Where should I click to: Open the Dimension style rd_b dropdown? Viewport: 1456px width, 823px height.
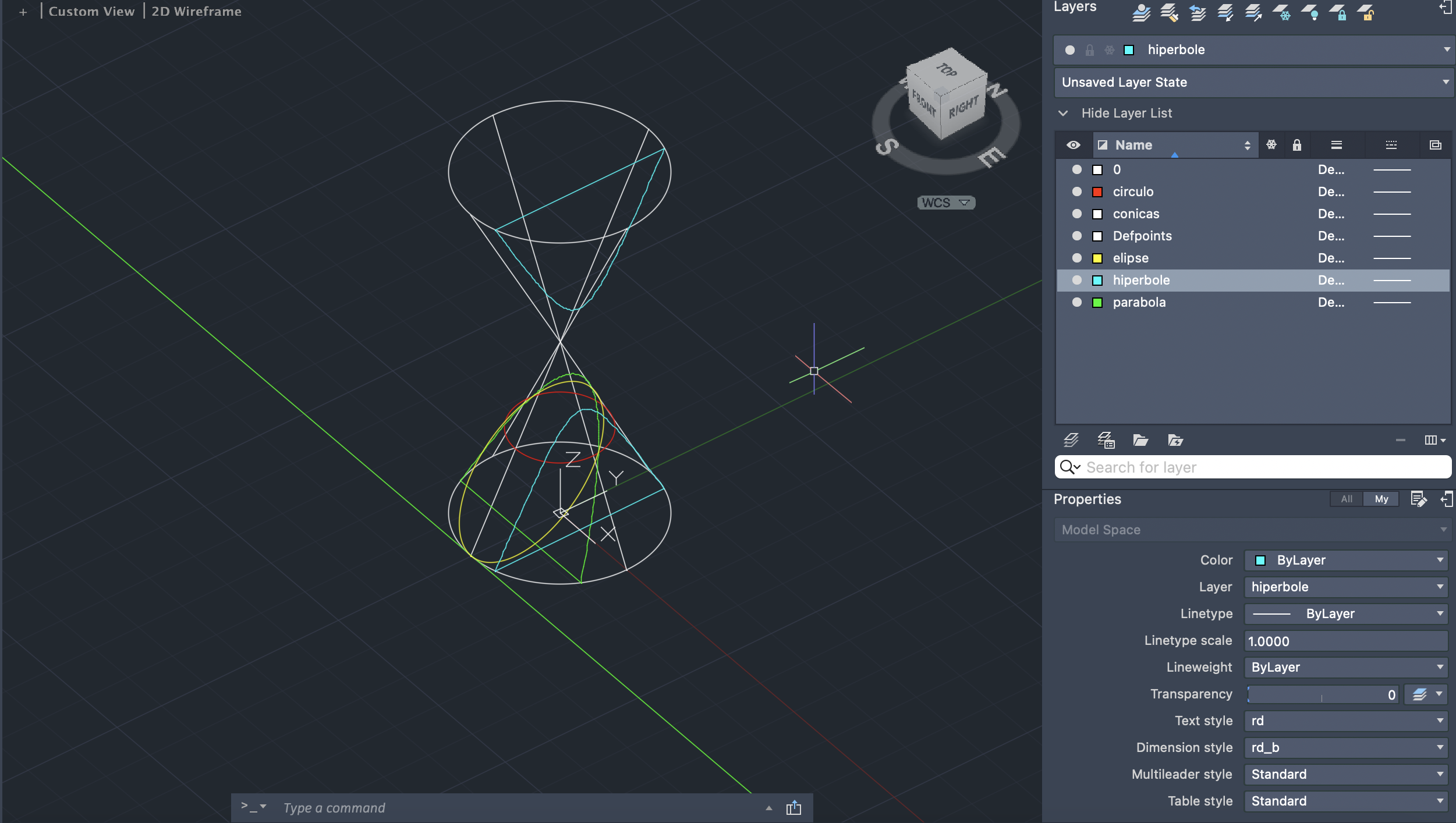(1345, 747)
